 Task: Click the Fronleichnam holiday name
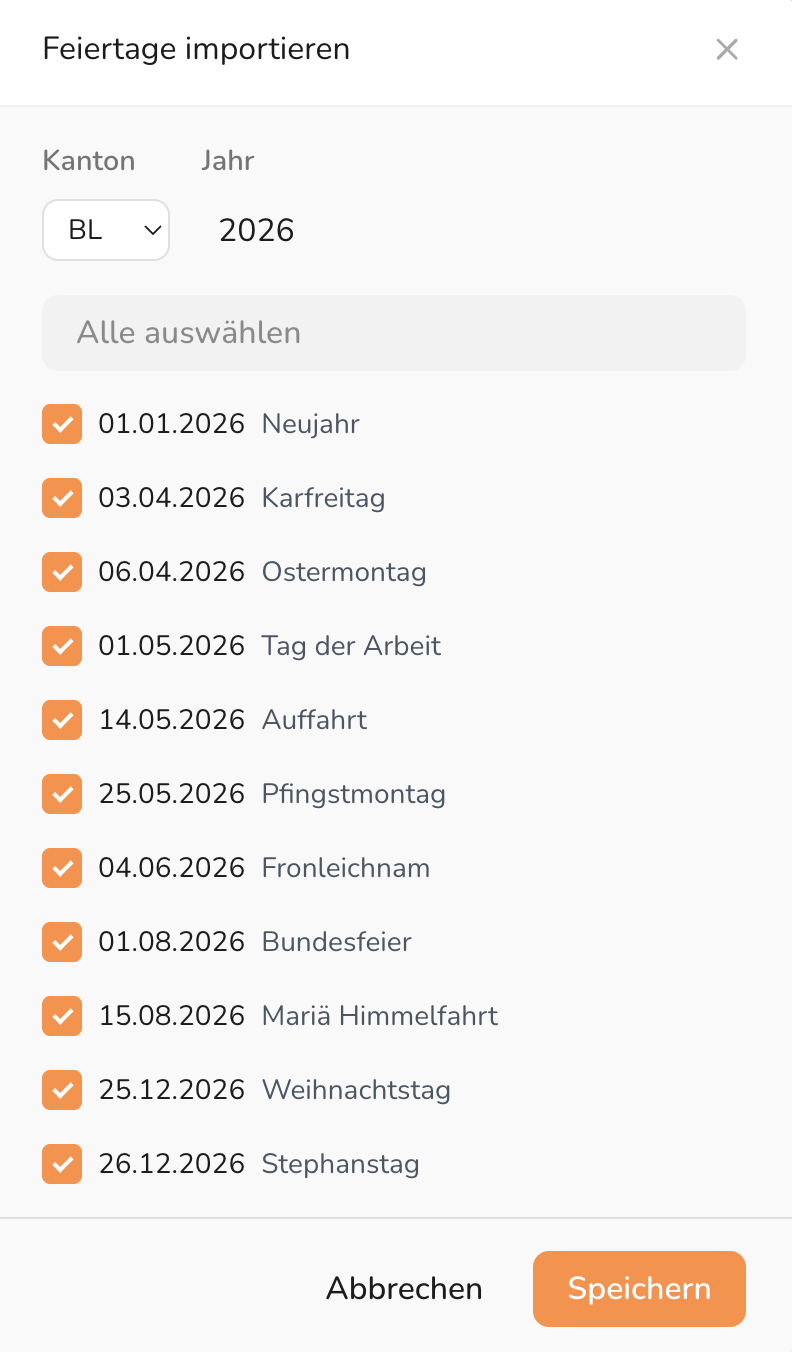pyautogui.click(x=346, y=868)
